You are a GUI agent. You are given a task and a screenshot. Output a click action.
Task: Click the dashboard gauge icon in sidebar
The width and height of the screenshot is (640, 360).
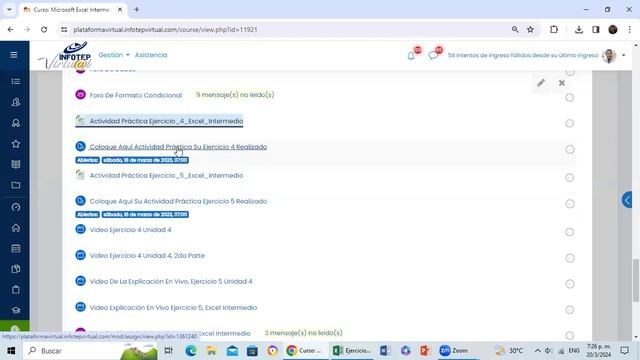(16, 207)
